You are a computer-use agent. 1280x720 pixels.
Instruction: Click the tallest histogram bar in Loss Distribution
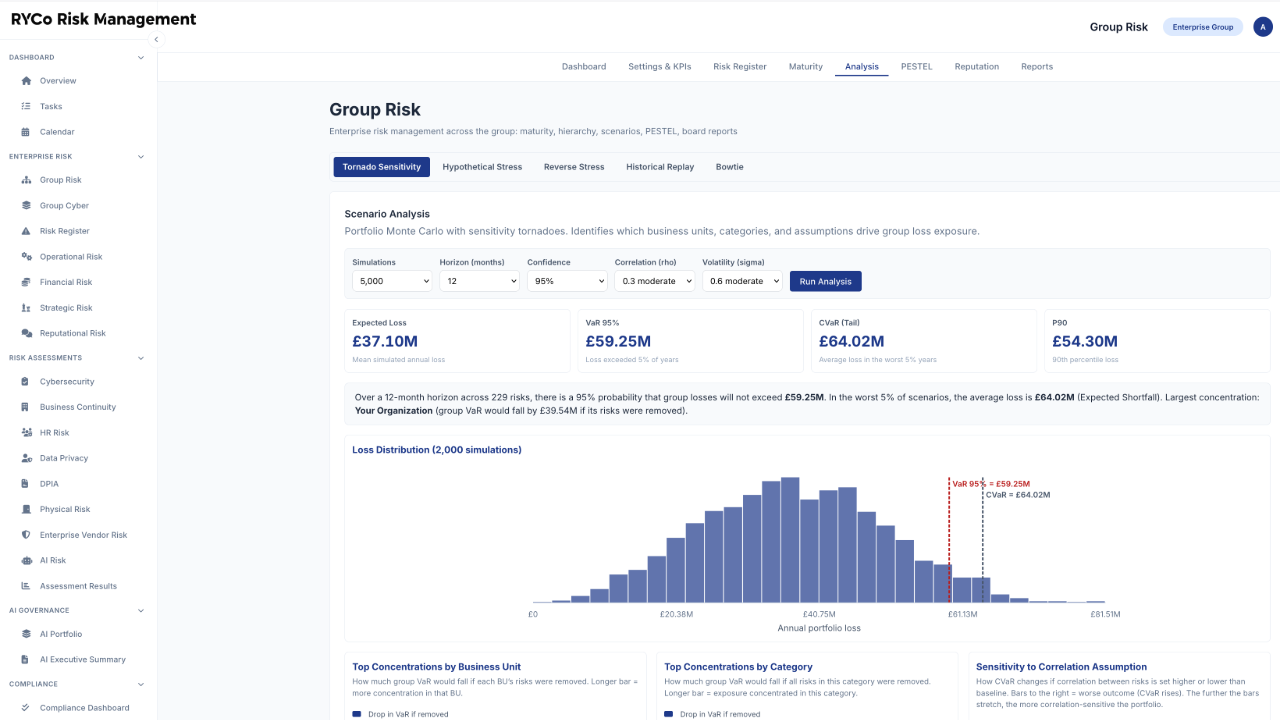coord(790,540)
